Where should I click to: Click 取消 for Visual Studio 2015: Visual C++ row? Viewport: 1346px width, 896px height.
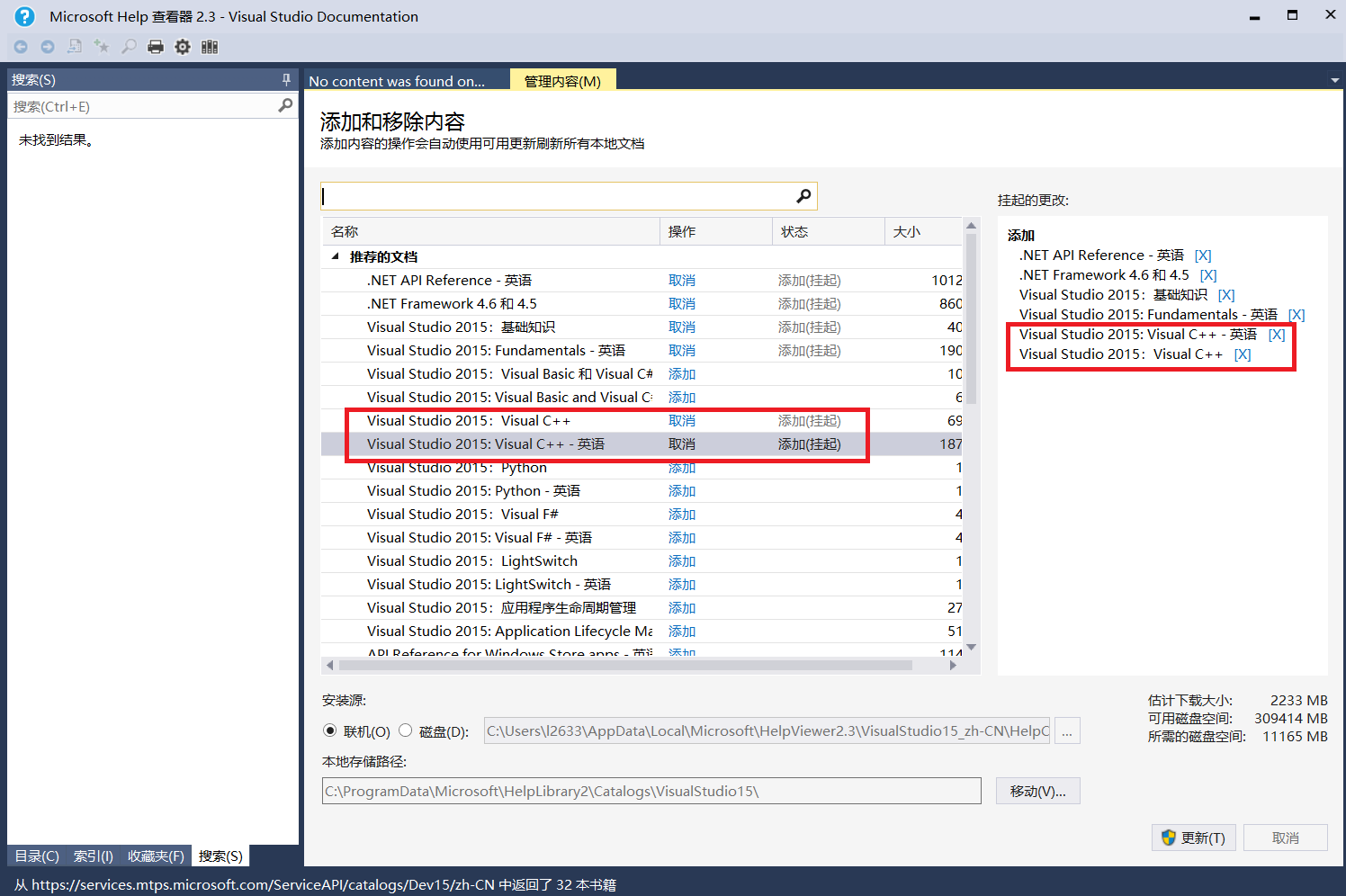tap(682, 421)
